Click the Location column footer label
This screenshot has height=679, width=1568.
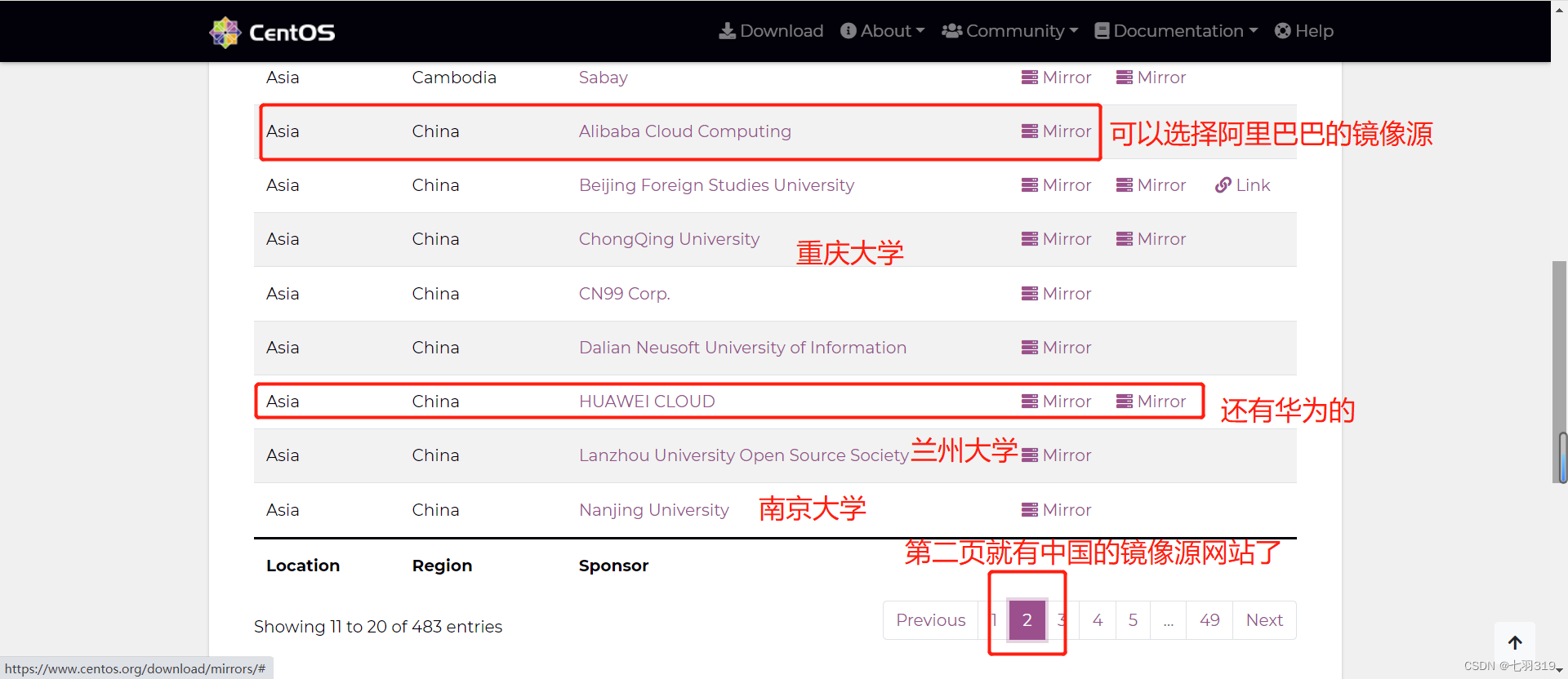coord(303,566)
